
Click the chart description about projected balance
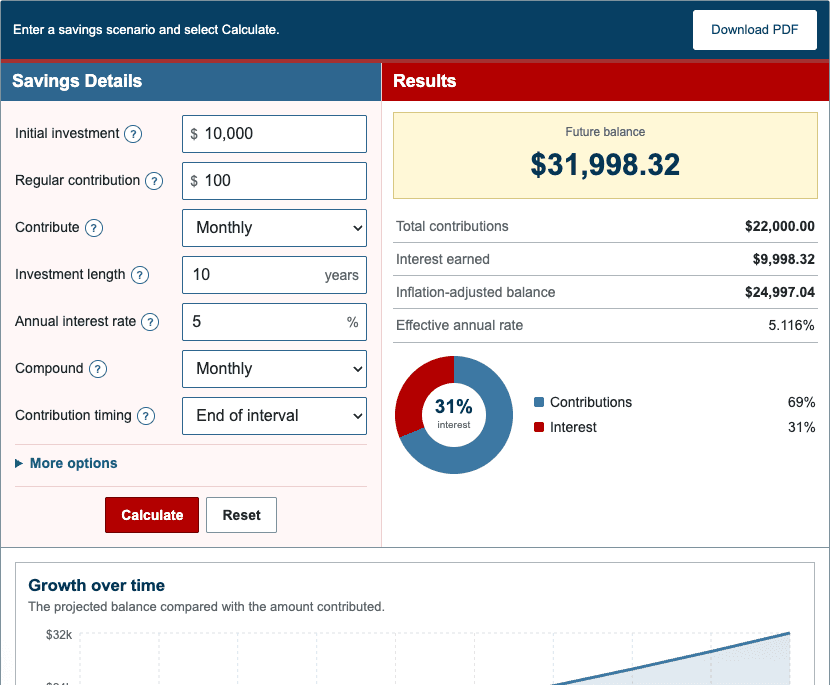pos(206,607)
